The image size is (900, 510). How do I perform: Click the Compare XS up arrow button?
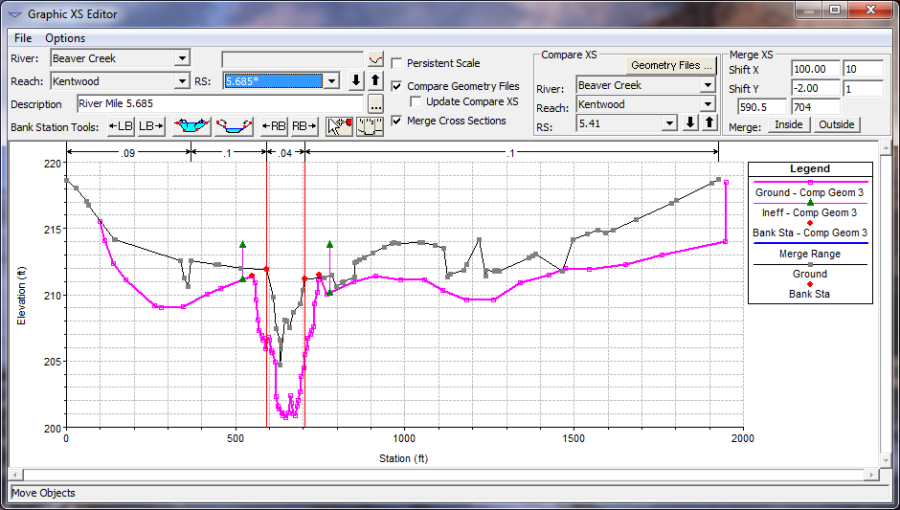click(709, 123)
